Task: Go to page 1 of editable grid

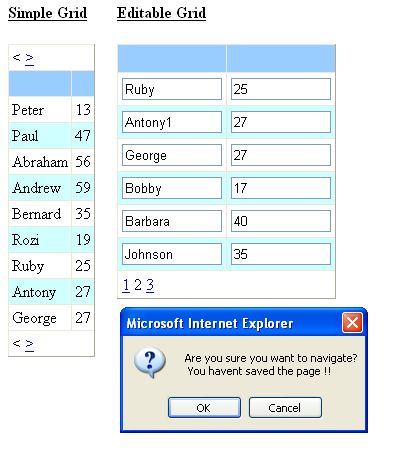Action: 126,285
